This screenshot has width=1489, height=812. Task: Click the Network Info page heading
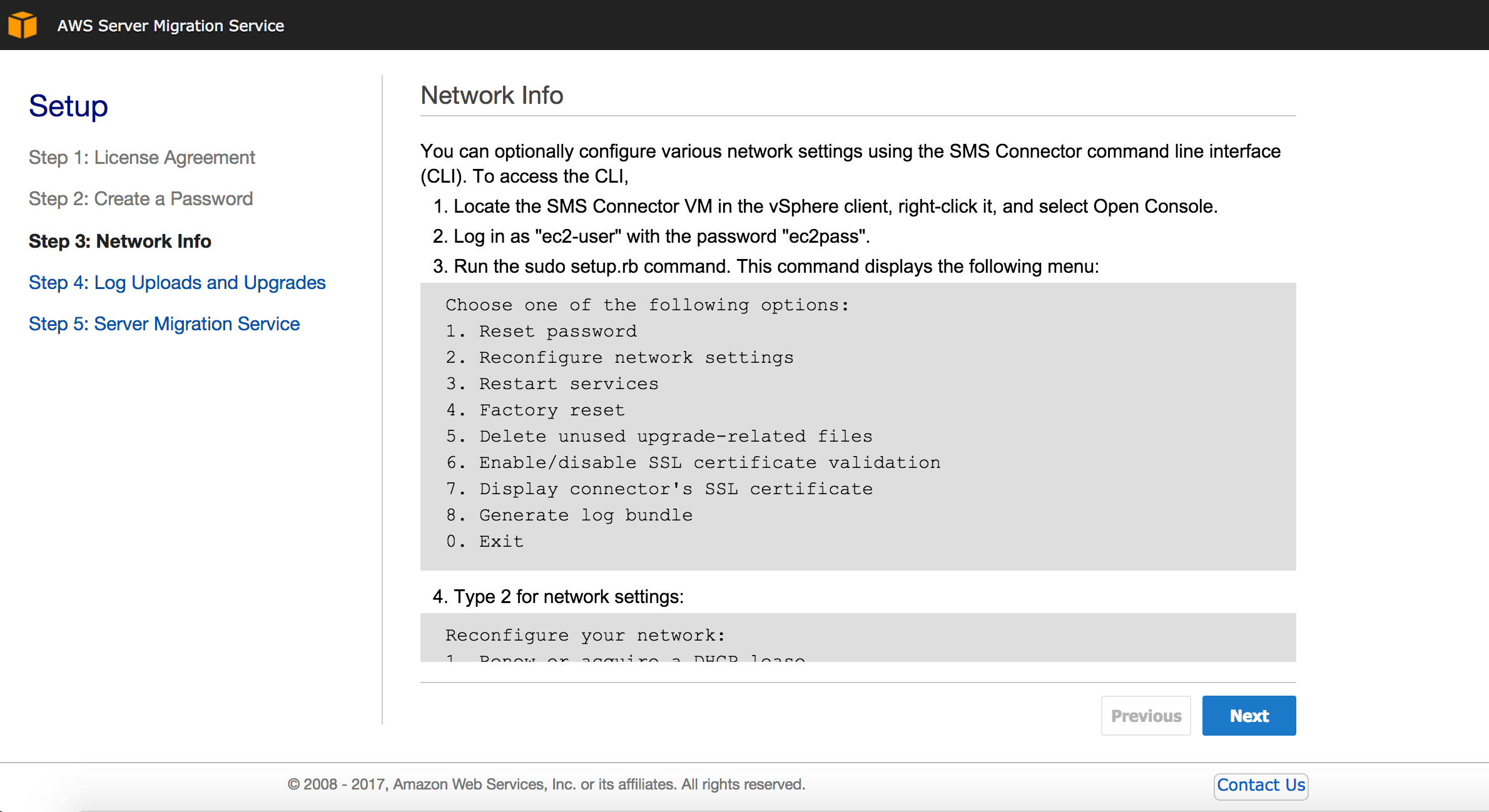(x=492, y=95)
